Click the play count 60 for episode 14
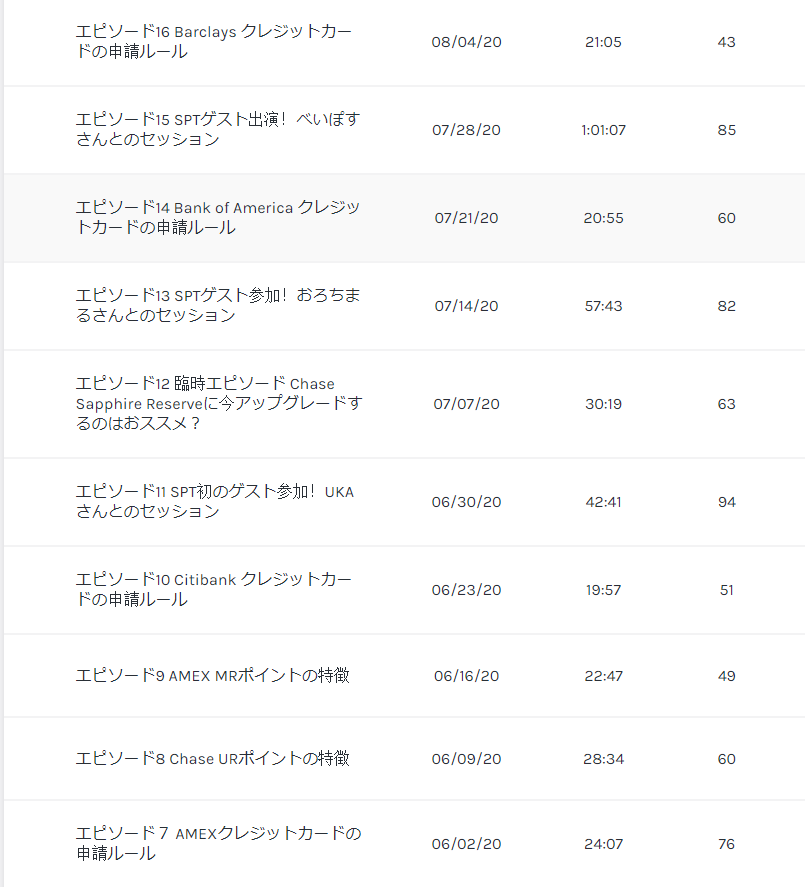Screen dimensions: 805x887 [726, 218]
